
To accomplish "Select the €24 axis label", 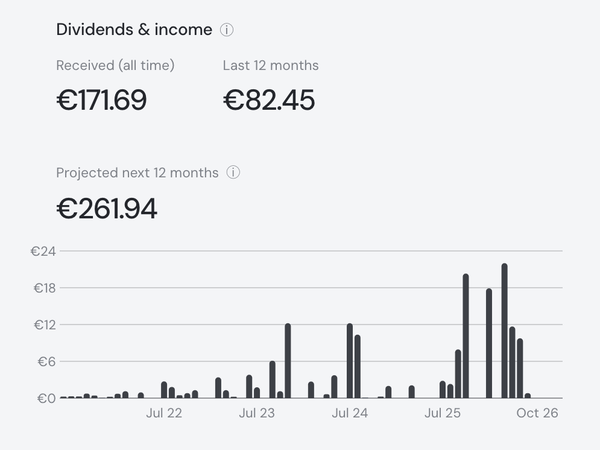I will [x=43, y=251].
